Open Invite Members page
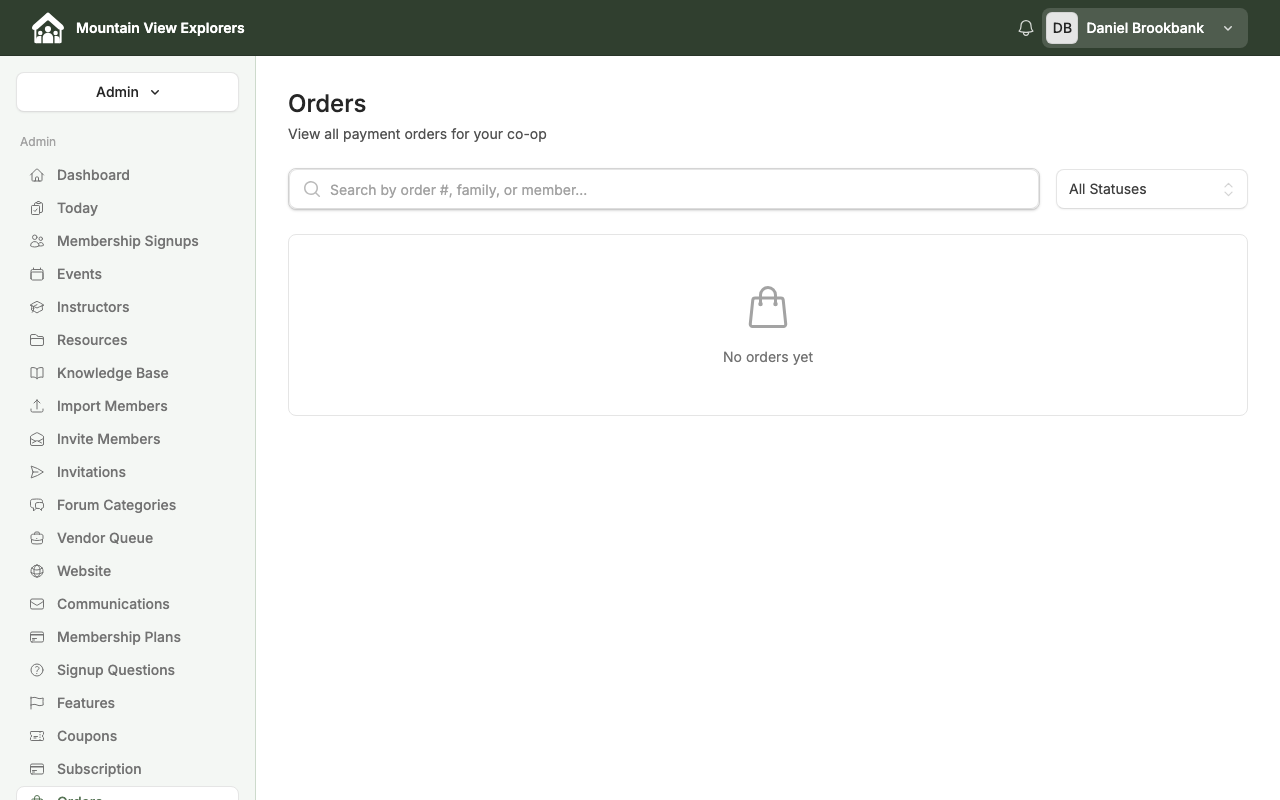This screenshot has height=800, width=1280. (127, 439)
